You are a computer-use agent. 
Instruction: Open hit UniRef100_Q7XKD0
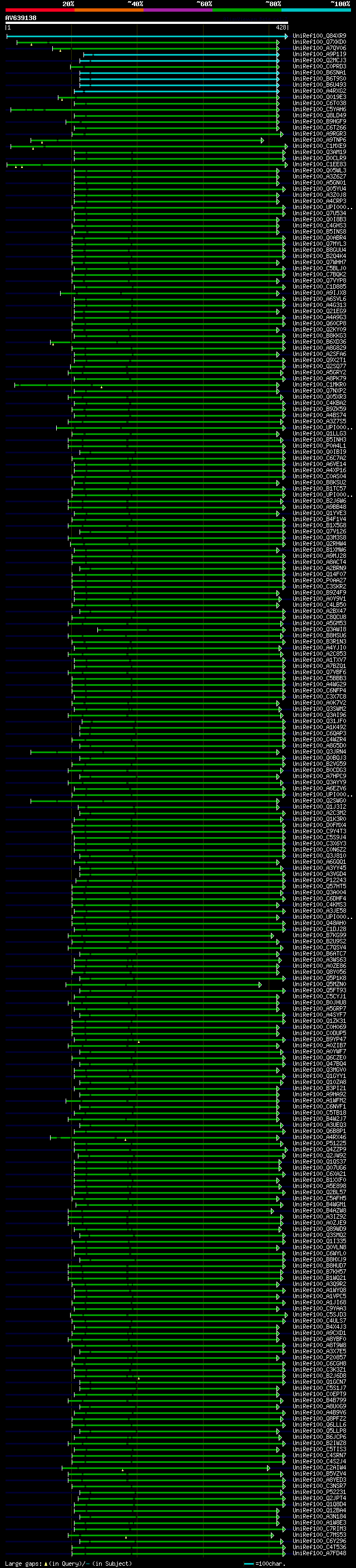[319, 43]
